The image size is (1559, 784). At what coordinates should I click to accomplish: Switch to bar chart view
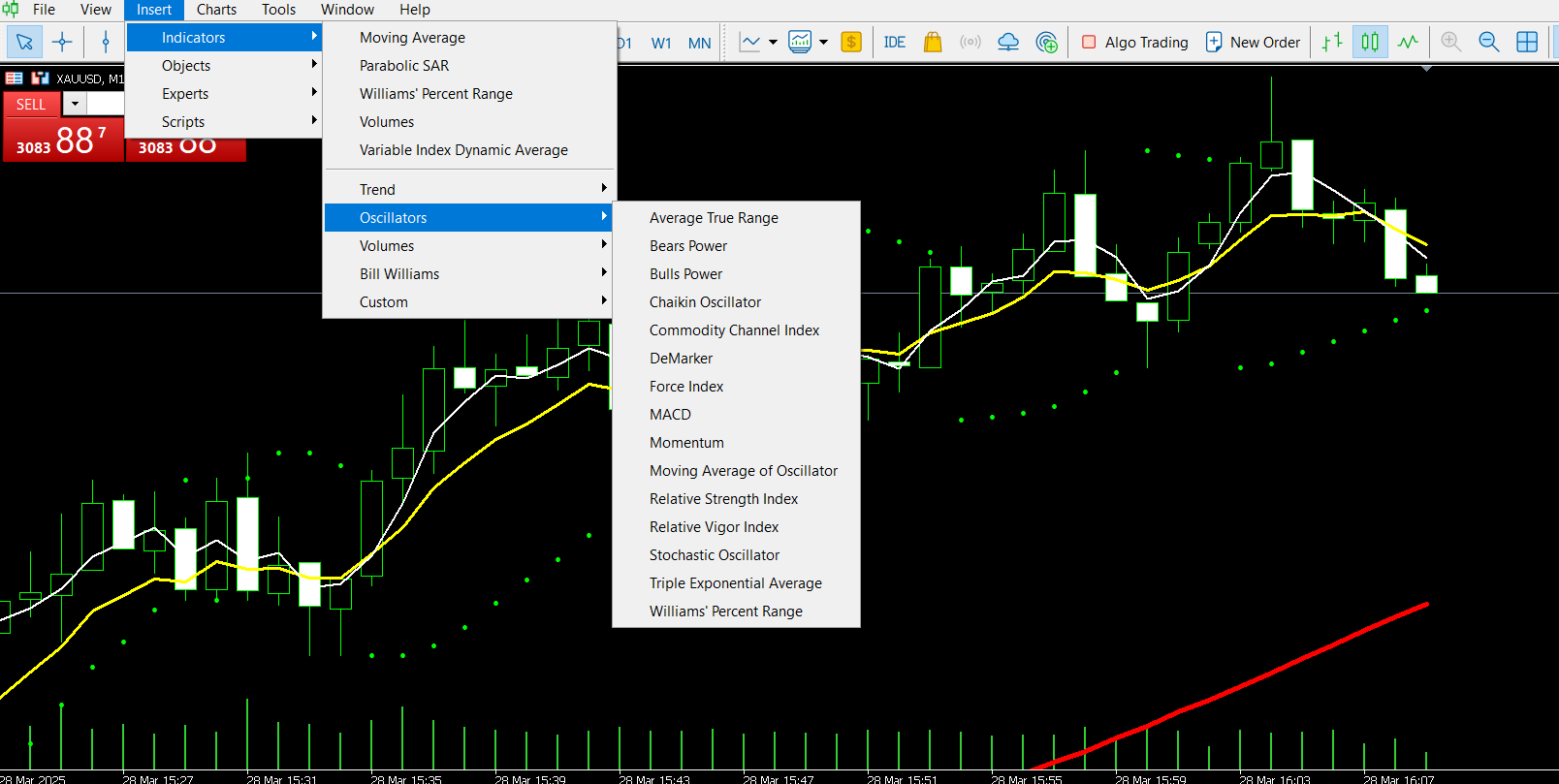[x=1332, y=42]
